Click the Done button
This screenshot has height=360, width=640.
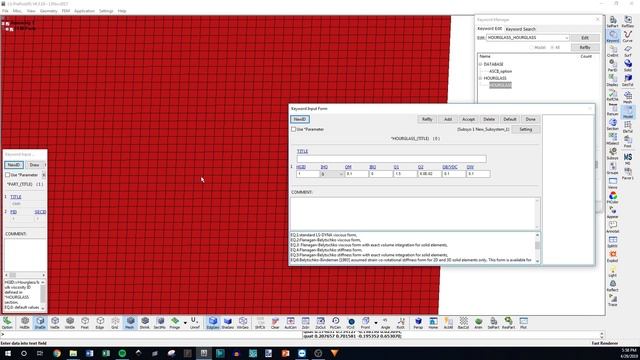(530, 119)
